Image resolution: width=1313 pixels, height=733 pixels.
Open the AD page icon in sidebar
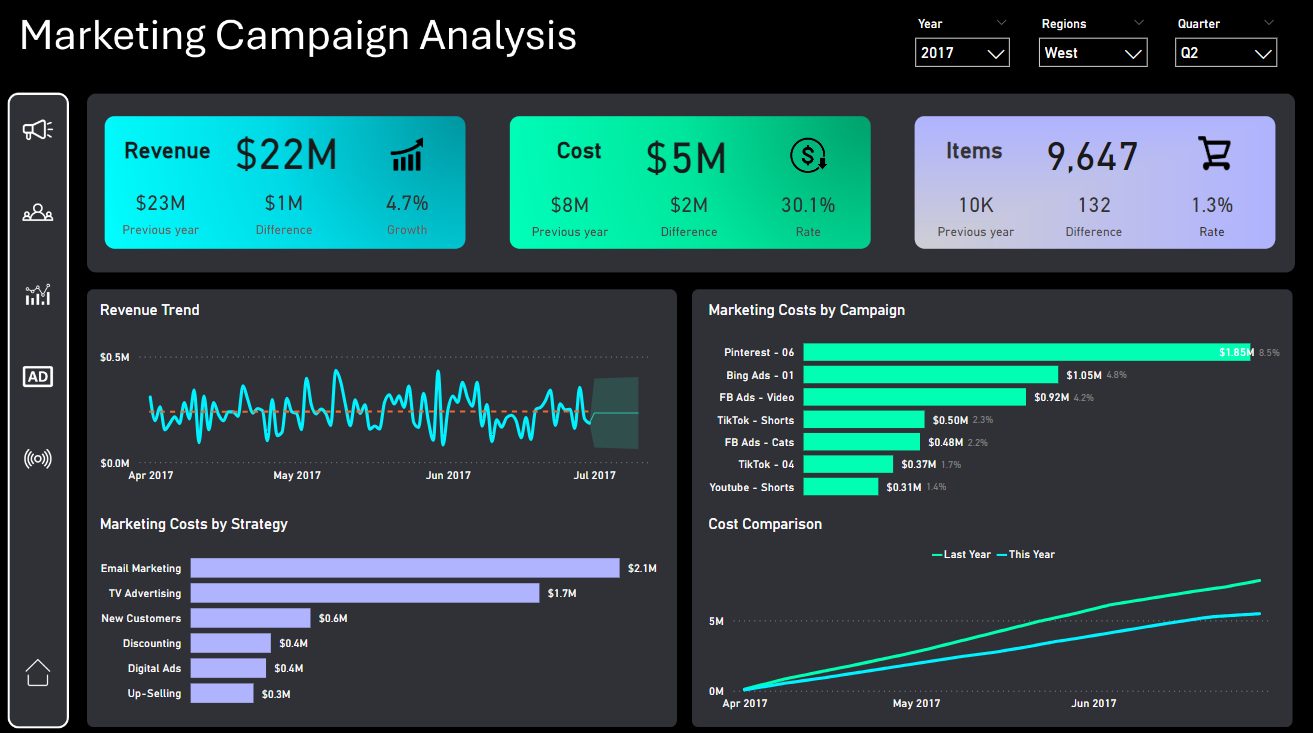coord(38,376)
